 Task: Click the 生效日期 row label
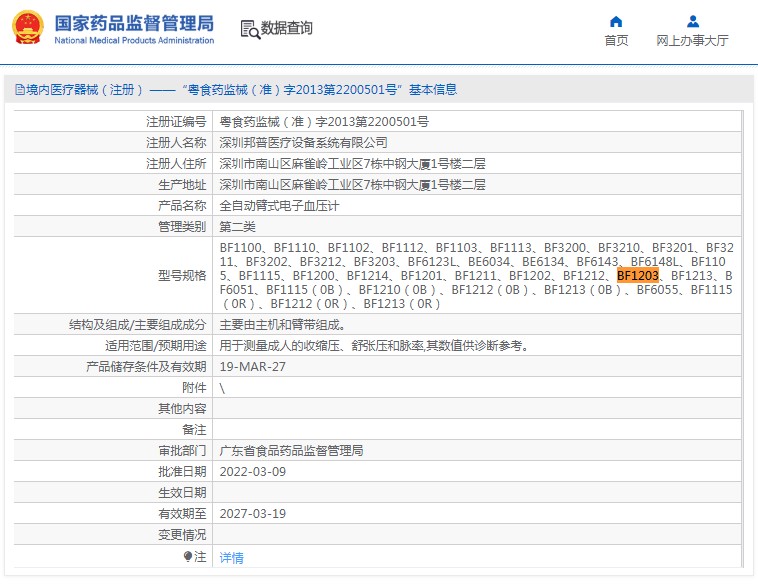[x=182, y=493]
